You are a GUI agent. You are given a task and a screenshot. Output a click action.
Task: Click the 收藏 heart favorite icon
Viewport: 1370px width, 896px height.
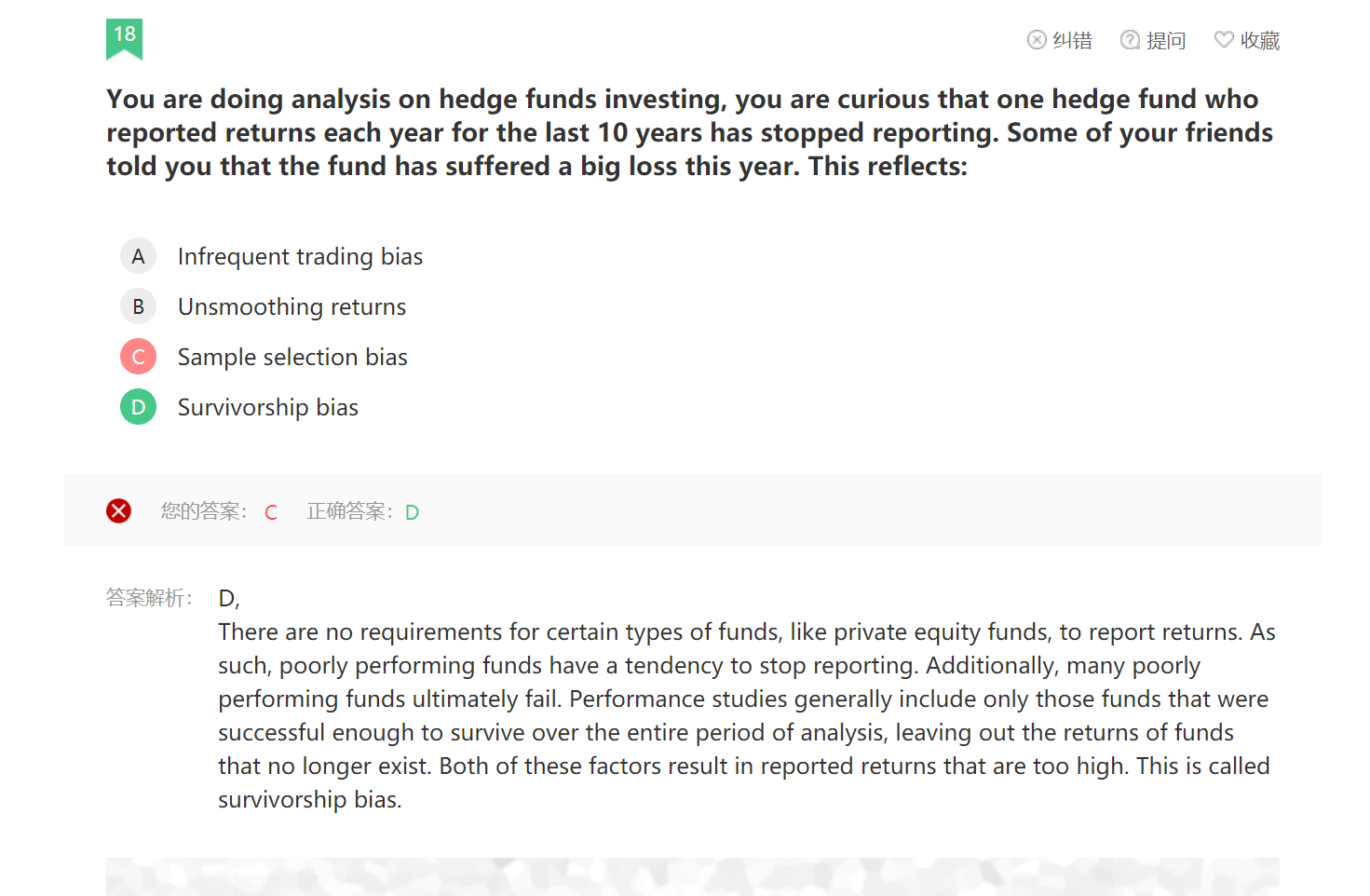pos(1224,40)
